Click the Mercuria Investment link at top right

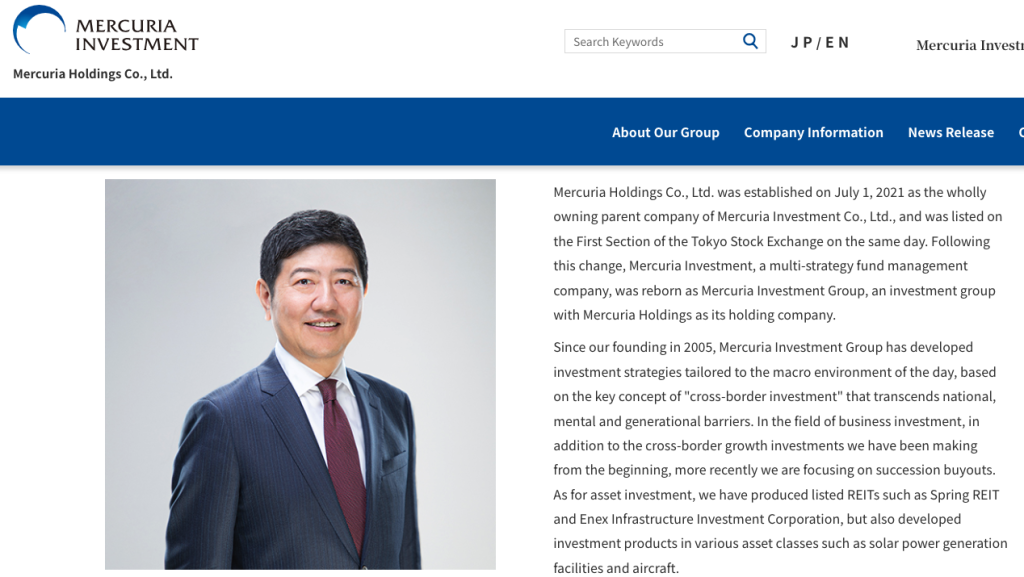(968, 45)
